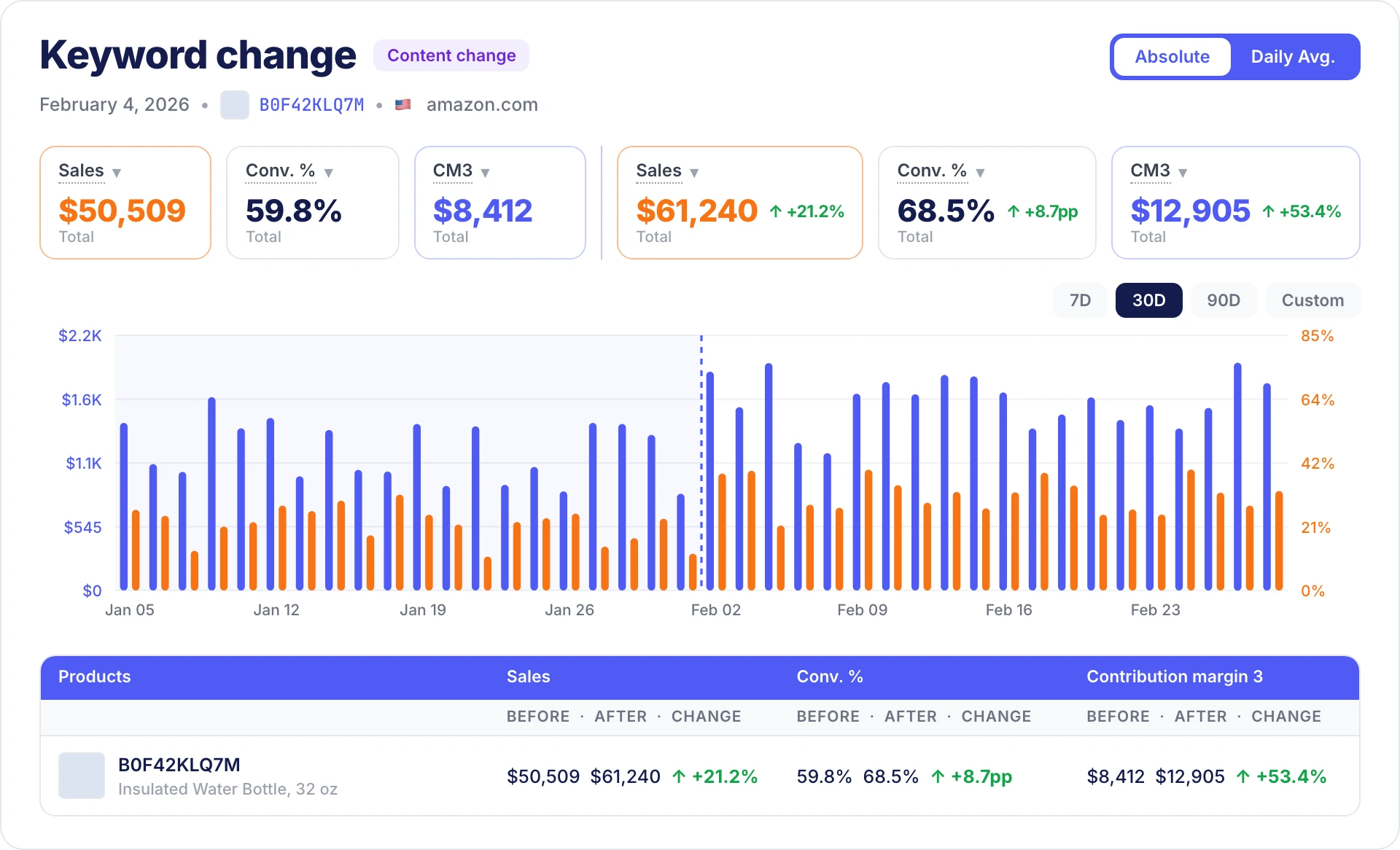Switch to Absolute view
1400x850 pixels.
[x=1172, y=57]
